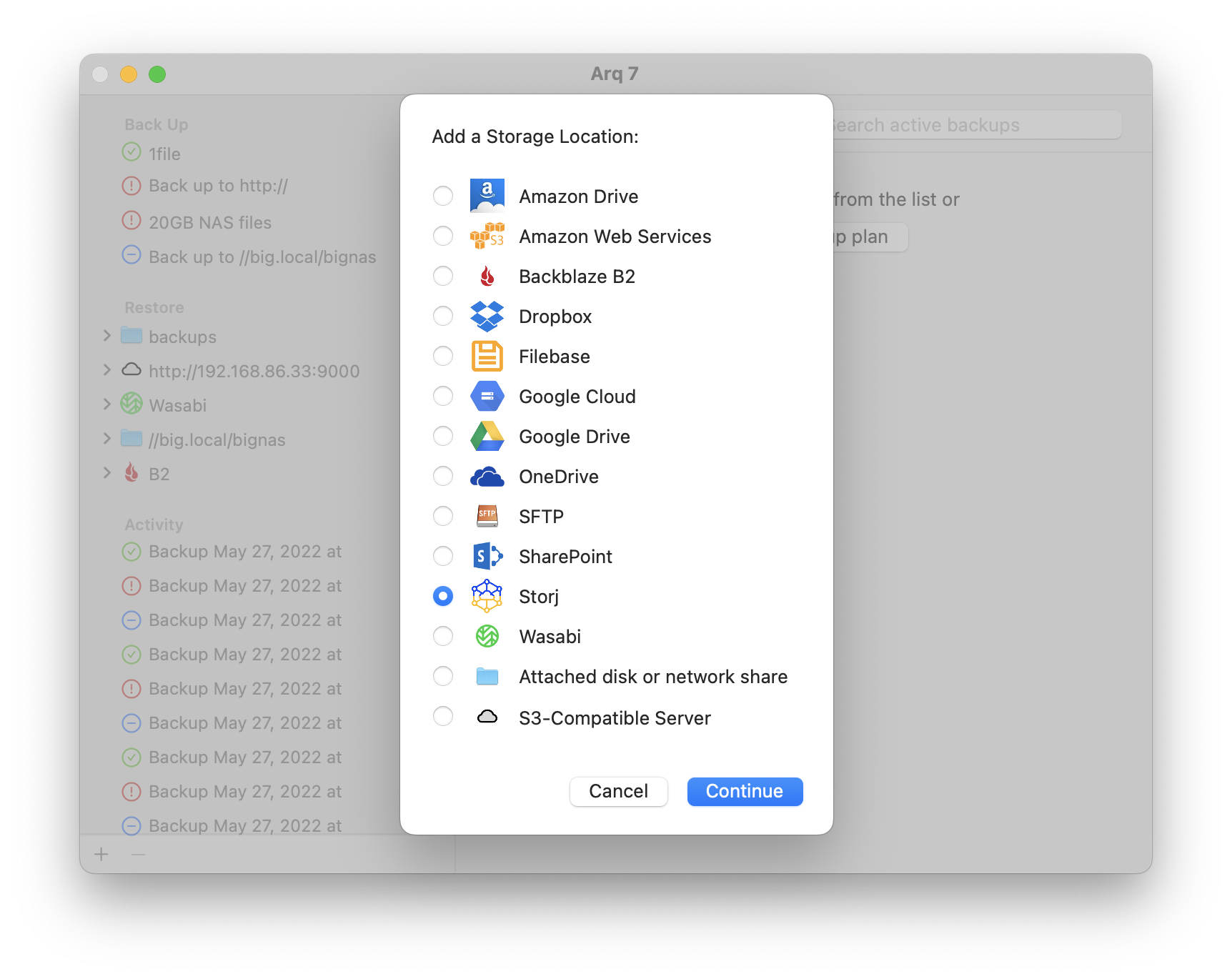1232x979 pixels.
Task: Open the '1file' backup plan
Action: tap(164, 154)
